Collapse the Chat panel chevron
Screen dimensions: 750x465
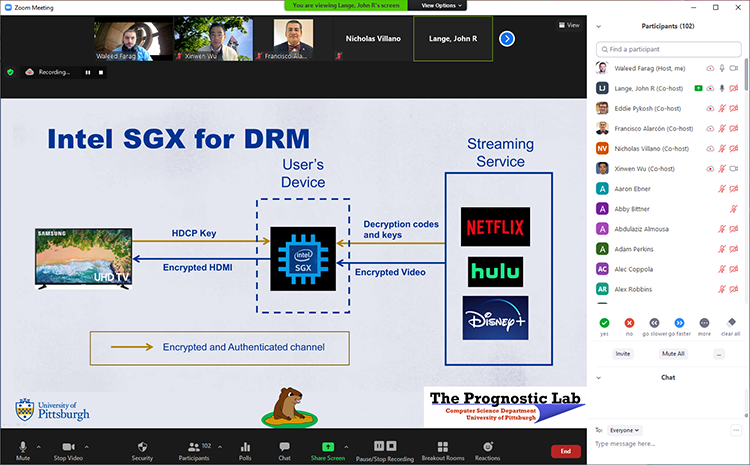[598, 377]
